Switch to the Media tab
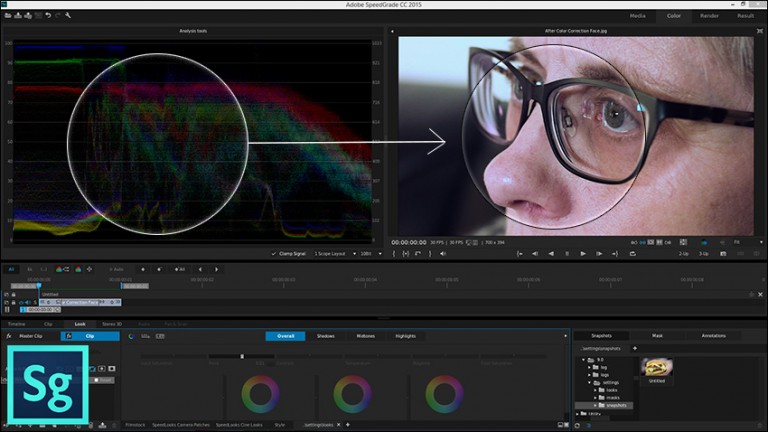768x432 pixels. point(637,16)
